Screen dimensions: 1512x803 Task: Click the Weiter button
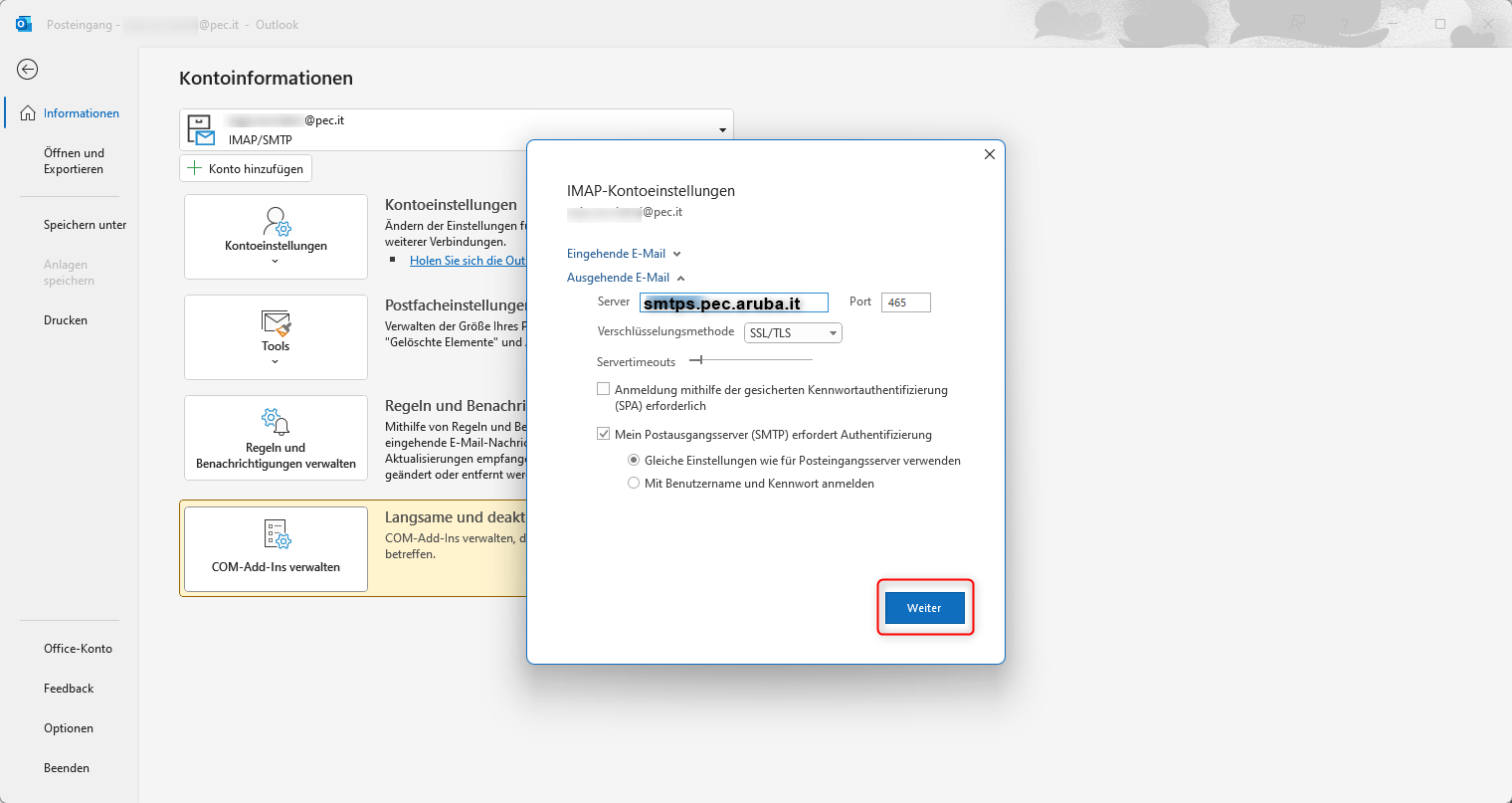click(924, 607)
